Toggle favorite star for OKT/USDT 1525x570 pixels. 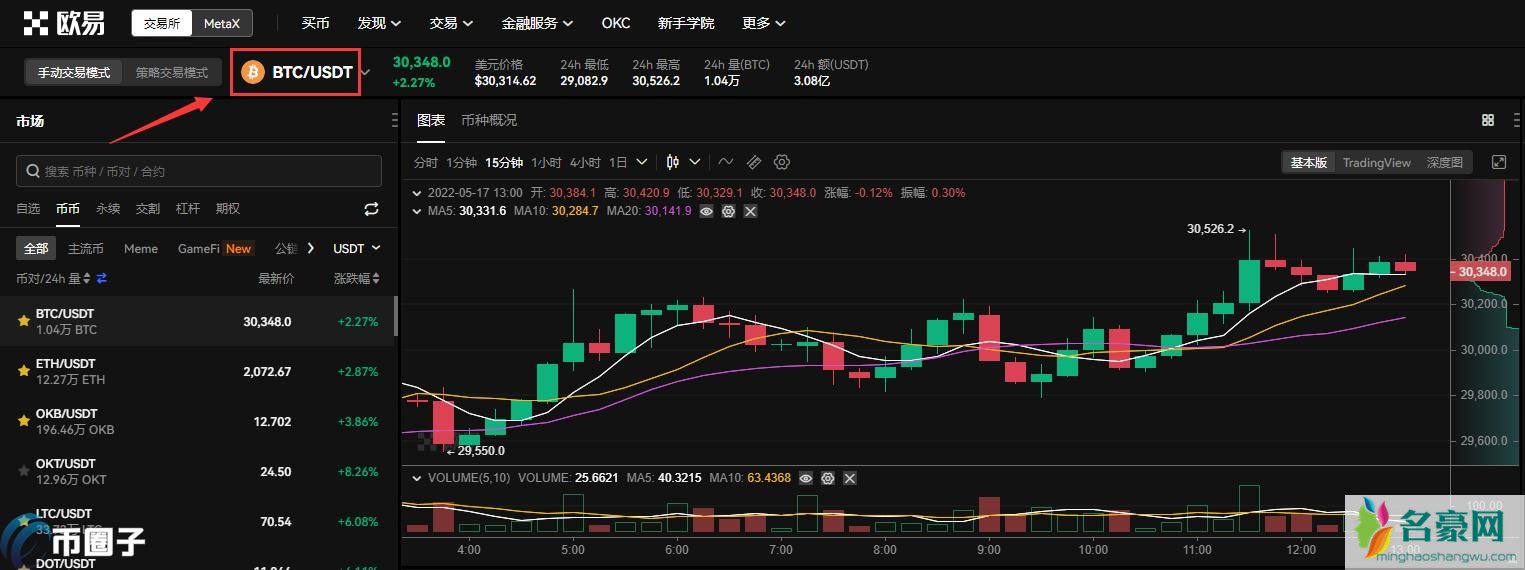[23, 471]
